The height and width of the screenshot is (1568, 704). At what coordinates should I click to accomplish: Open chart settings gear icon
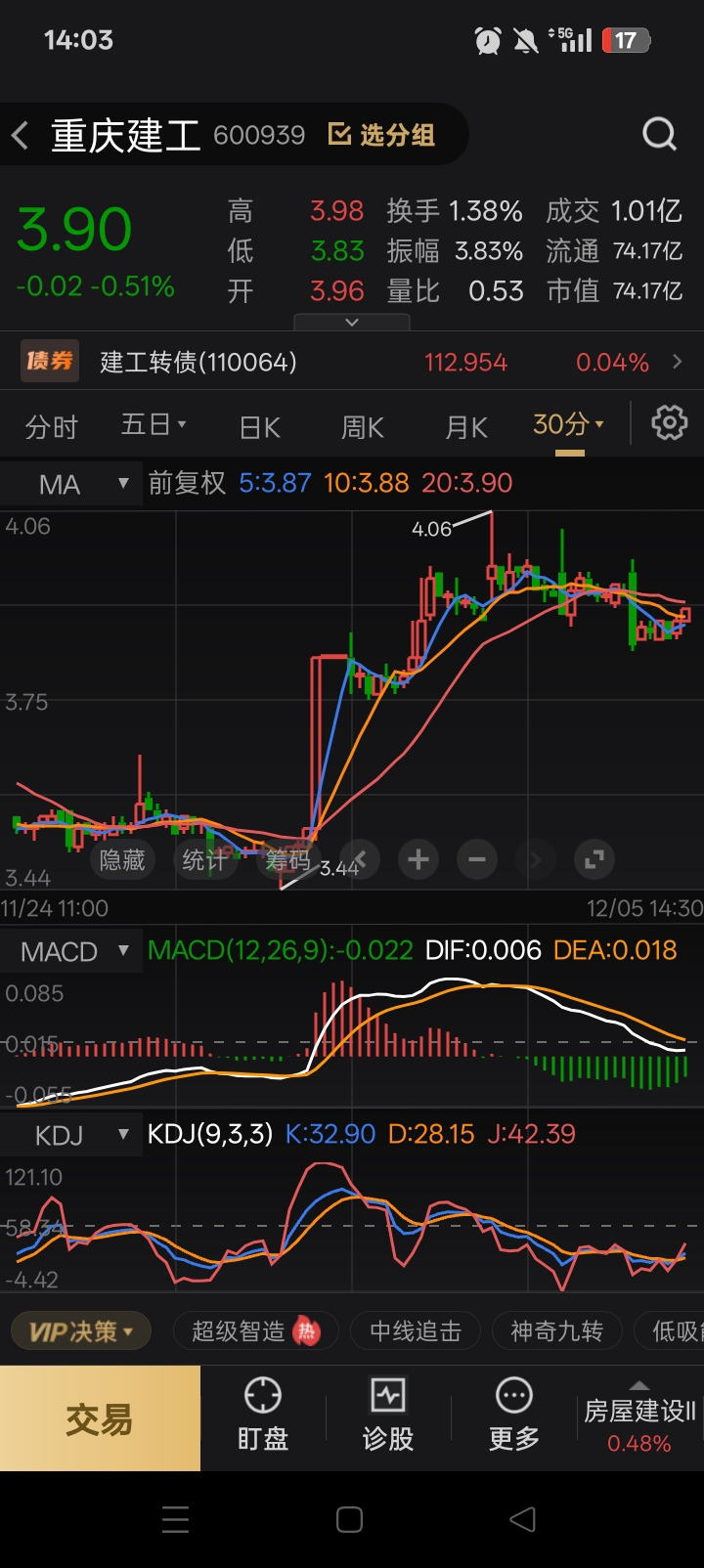670,423
